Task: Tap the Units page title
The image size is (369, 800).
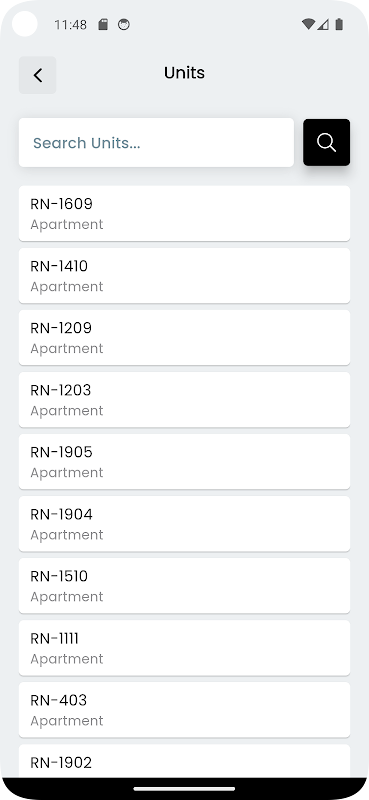Action: point(184,73)
